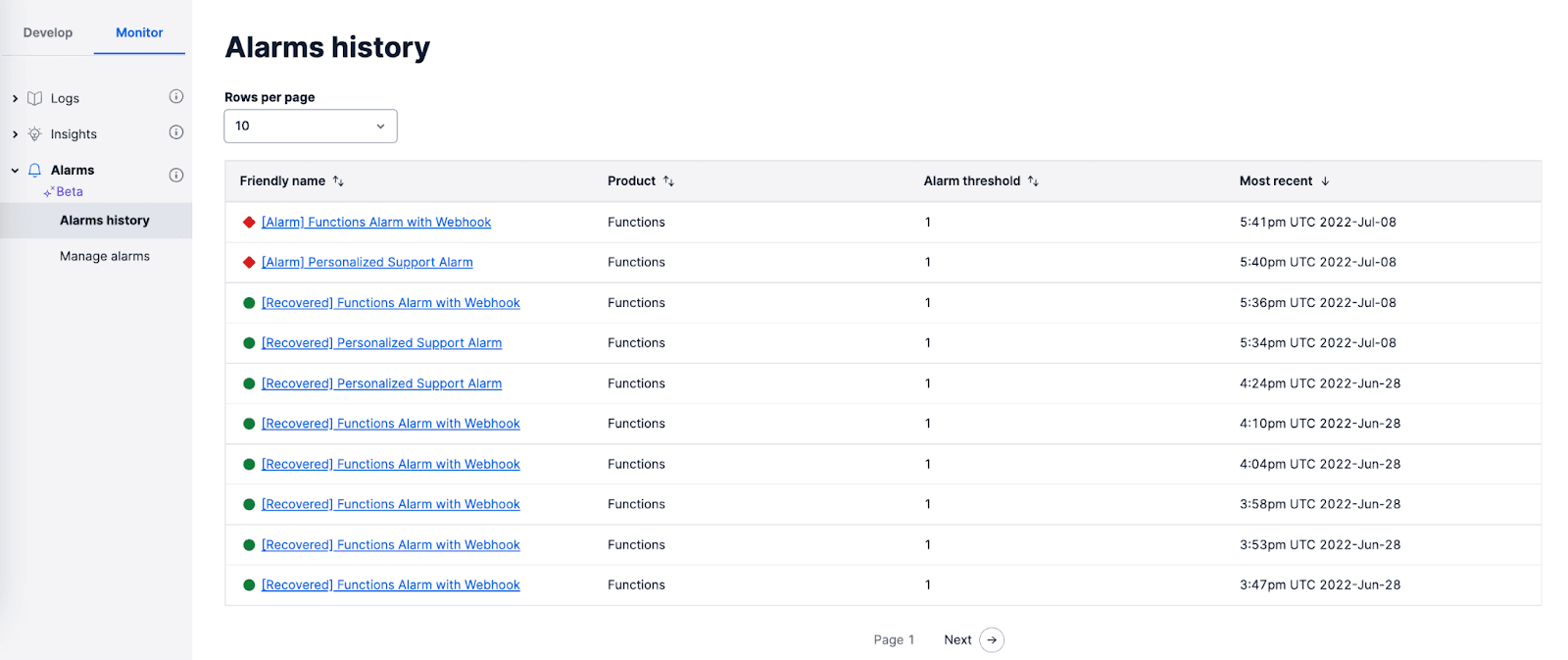The width and height of the screenshot is (1568, 660).
Task: Sort by Product column arrows icon
Action: (x=668, y=181)
